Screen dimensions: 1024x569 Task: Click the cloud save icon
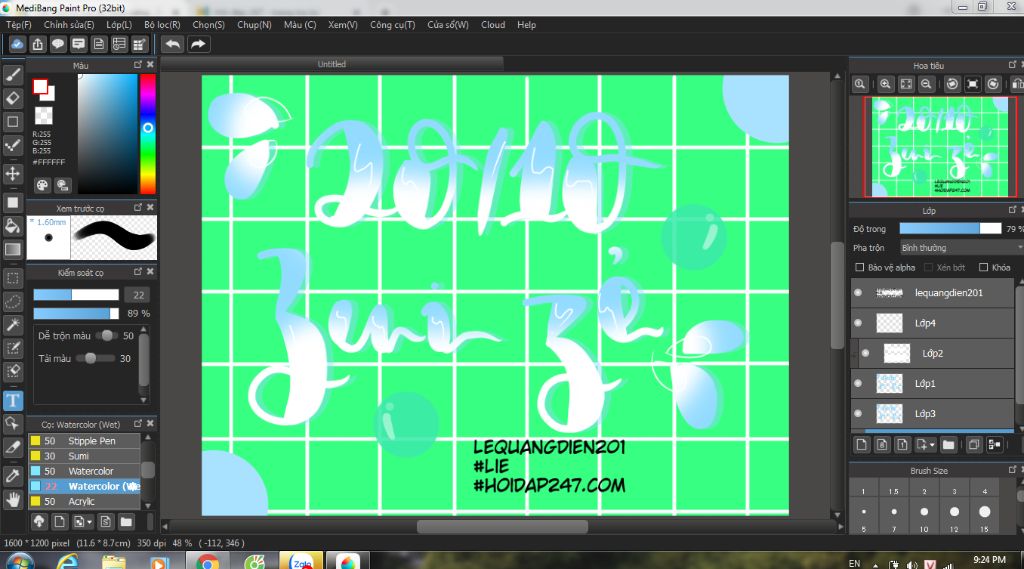pos(17,44)
